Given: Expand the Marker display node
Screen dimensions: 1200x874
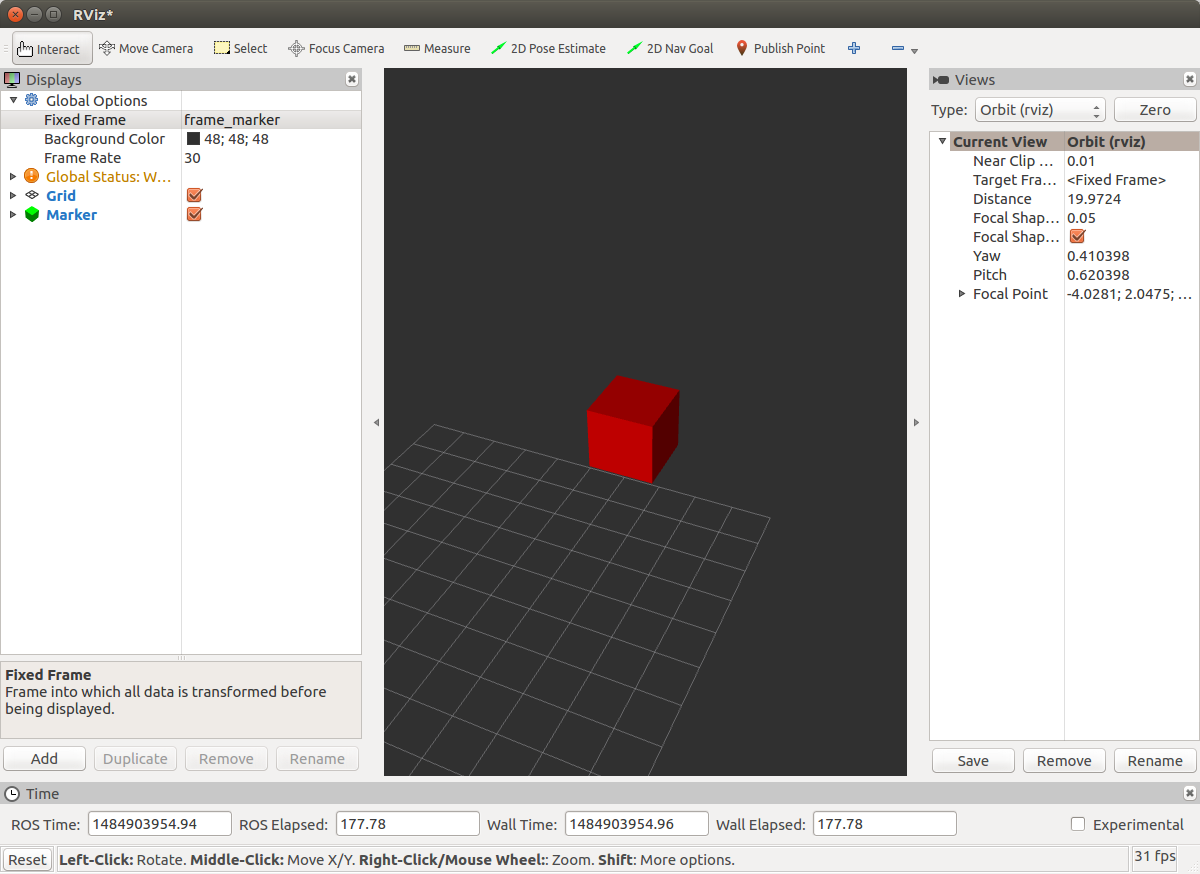Looking at the screenshot, I should coord(13,214).
